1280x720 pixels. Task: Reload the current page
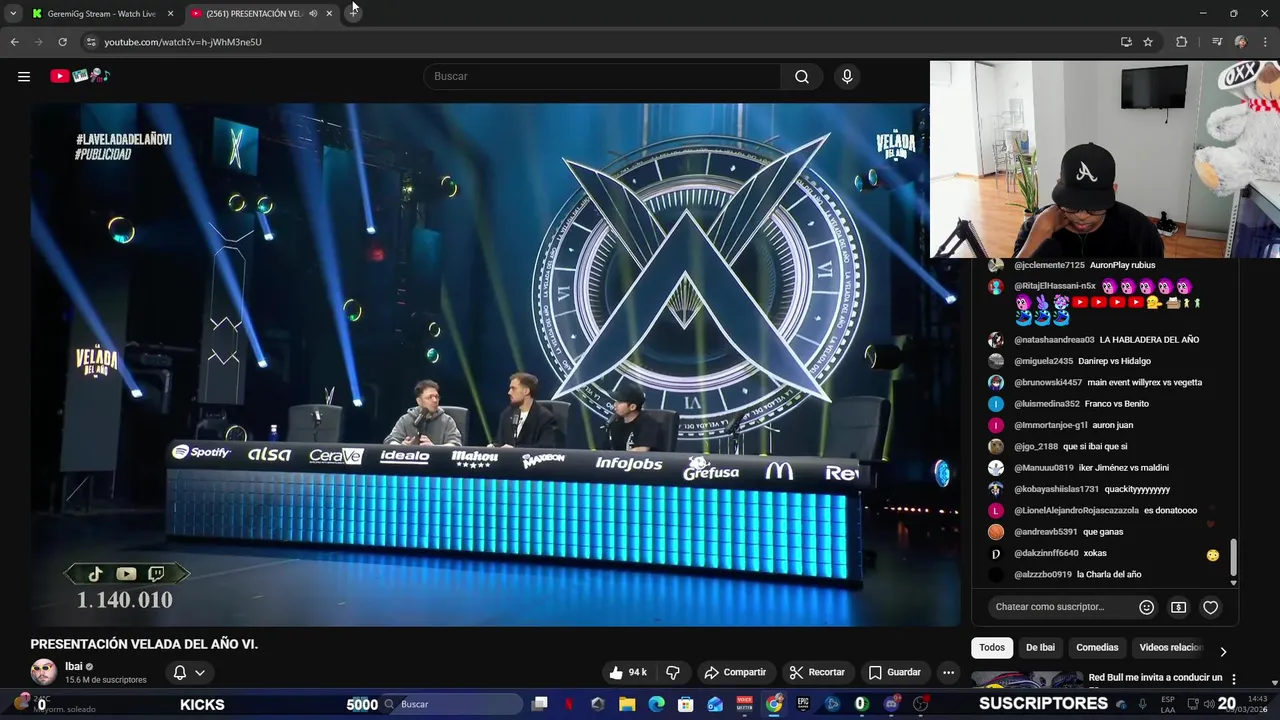point(62,42)
